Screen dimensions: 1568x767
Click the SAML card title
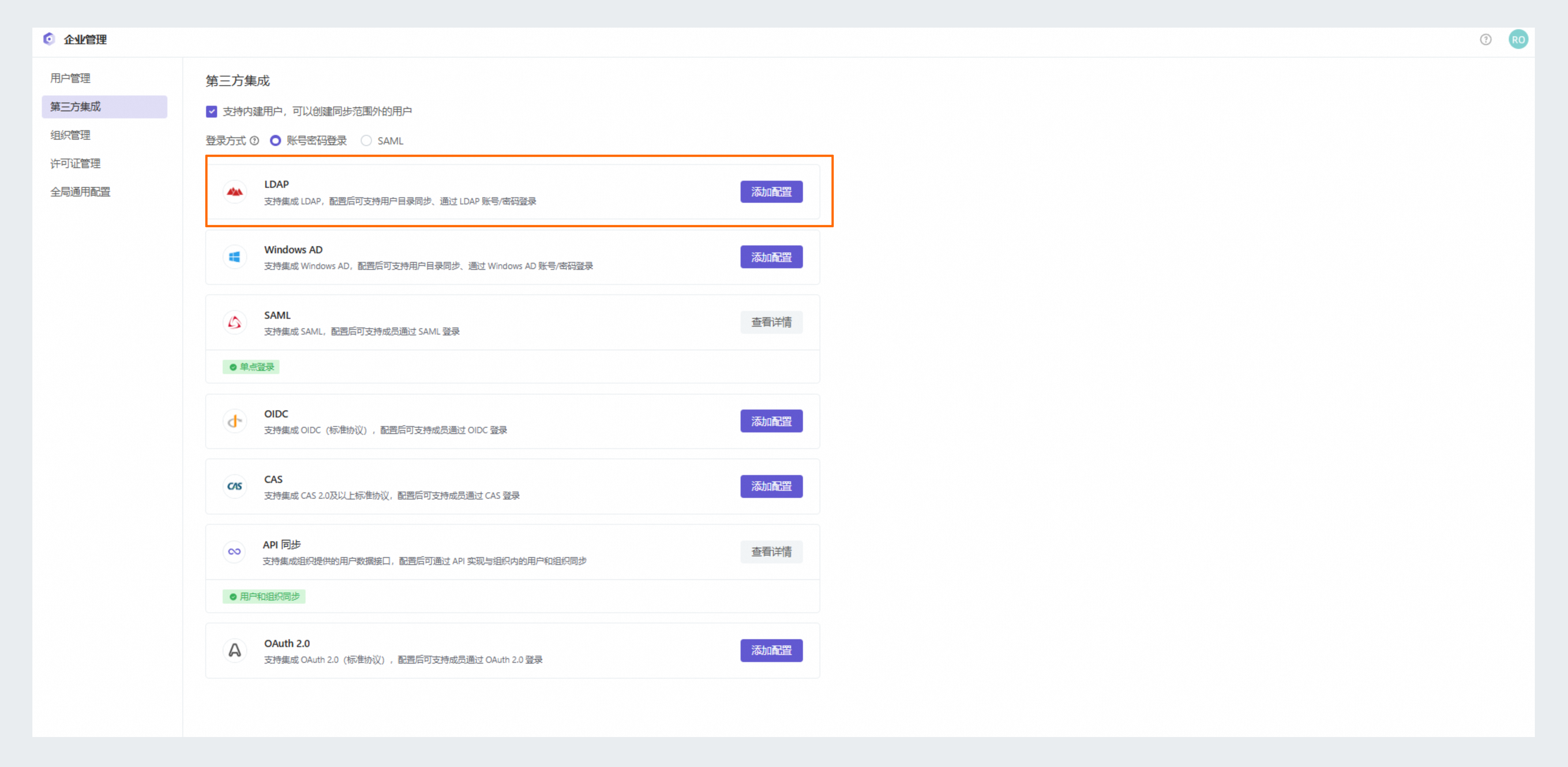[x=278, y=316]
